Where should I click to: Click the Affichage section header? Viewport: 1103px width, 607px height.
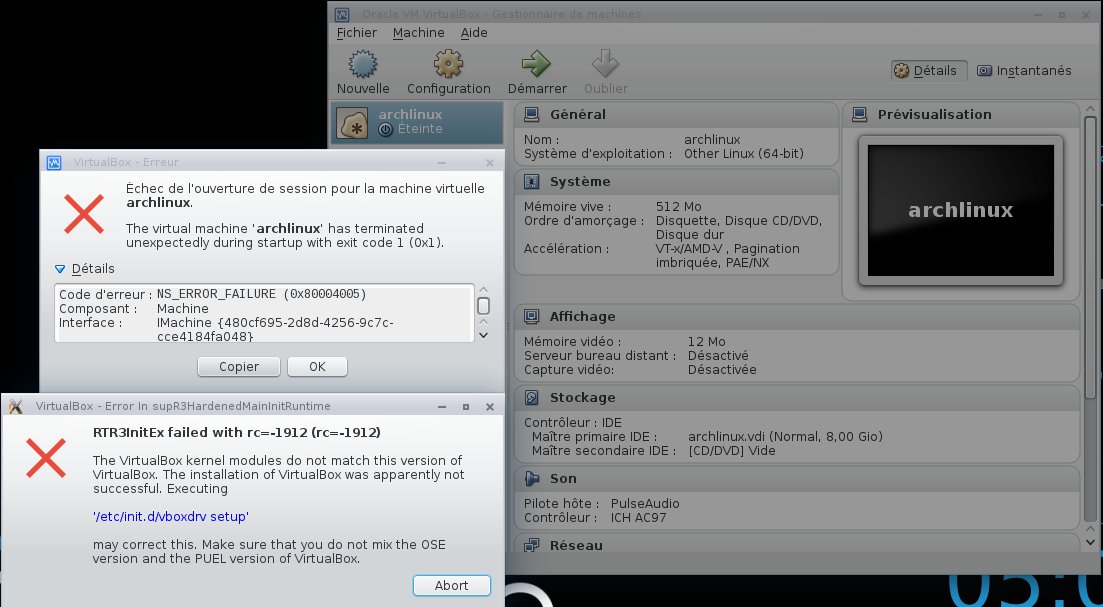(797, 317)
